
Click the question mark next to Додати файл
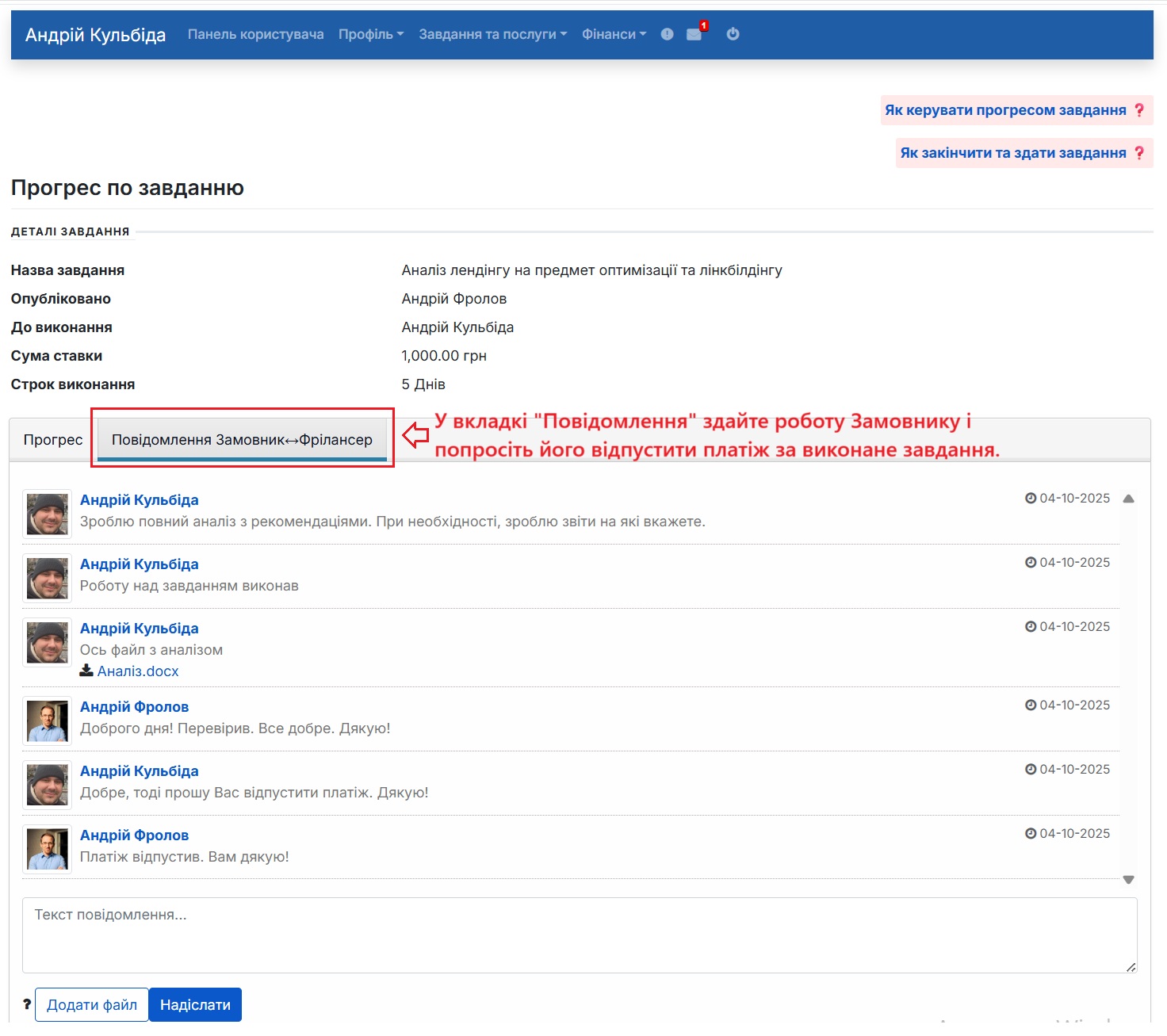point(27,1004)
